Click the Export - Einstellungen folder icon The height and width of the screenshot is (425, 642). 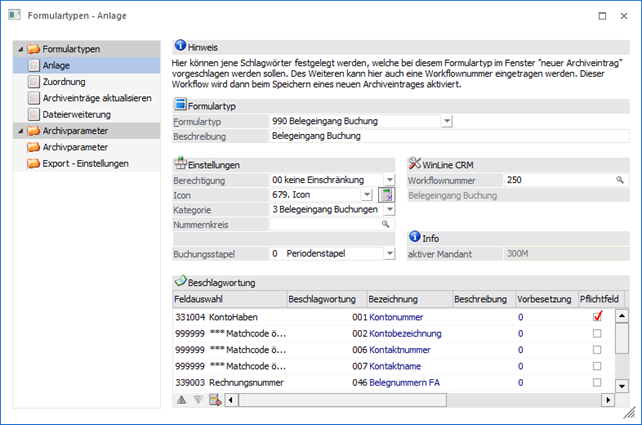click(x=34, y=163)
